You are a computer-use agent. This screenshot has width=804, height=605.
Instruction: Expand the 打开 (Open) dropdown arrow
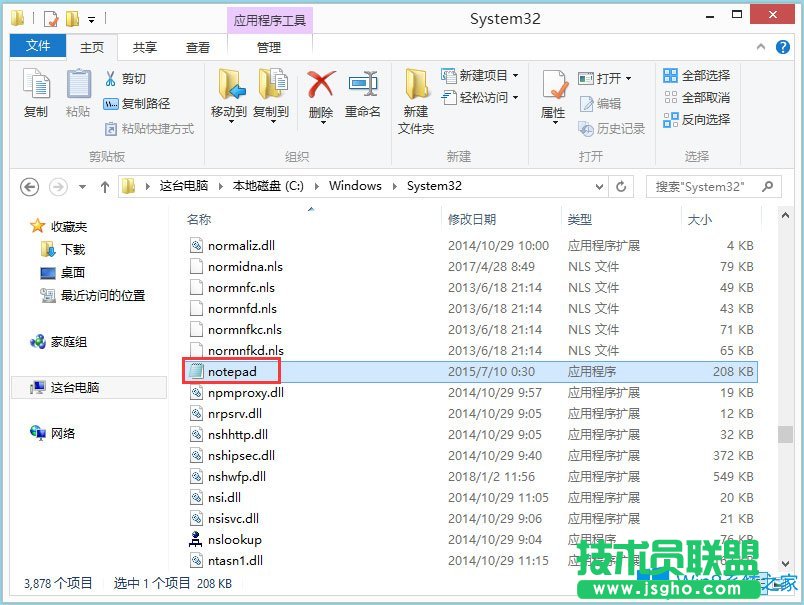point(628,76)
